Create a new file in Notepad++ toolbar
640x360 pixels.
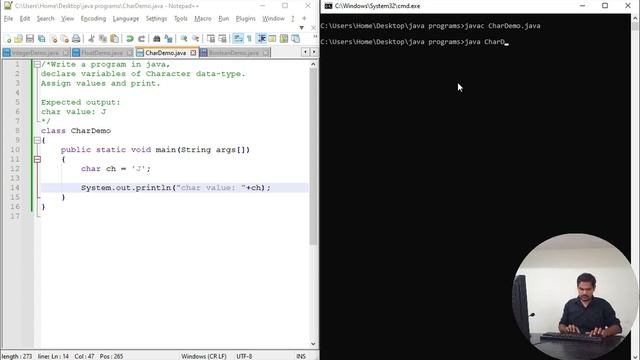point(7,39)
